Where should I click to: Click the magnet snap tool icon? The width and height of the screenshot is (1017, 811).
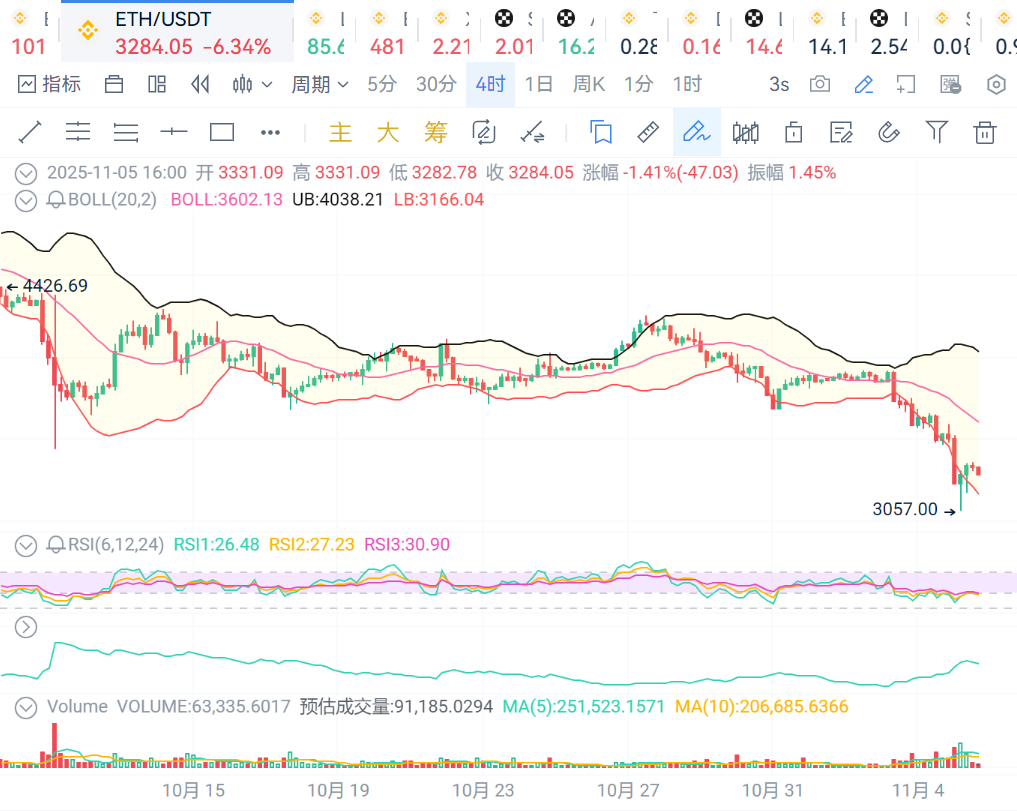888,132
